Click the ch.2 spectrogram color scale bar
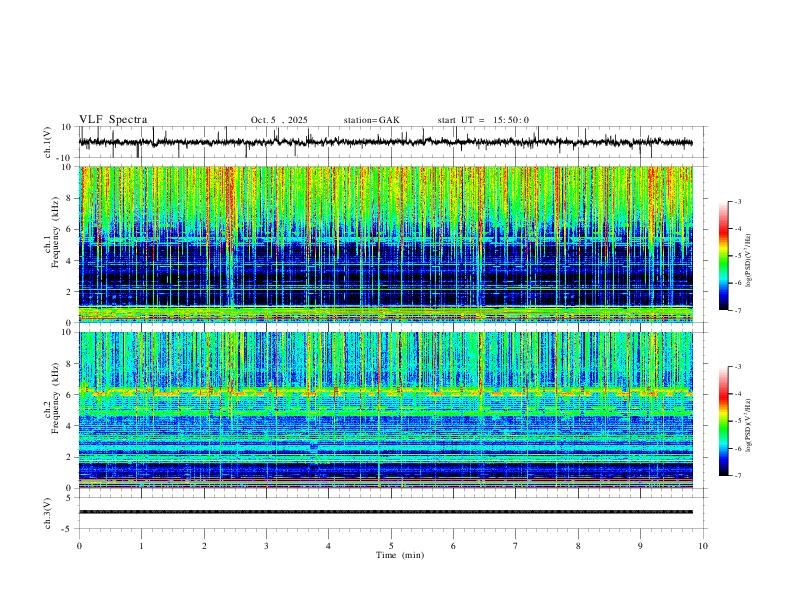This screenshot has height=612, width=792. pyautogui.click(x=723, y=421)
